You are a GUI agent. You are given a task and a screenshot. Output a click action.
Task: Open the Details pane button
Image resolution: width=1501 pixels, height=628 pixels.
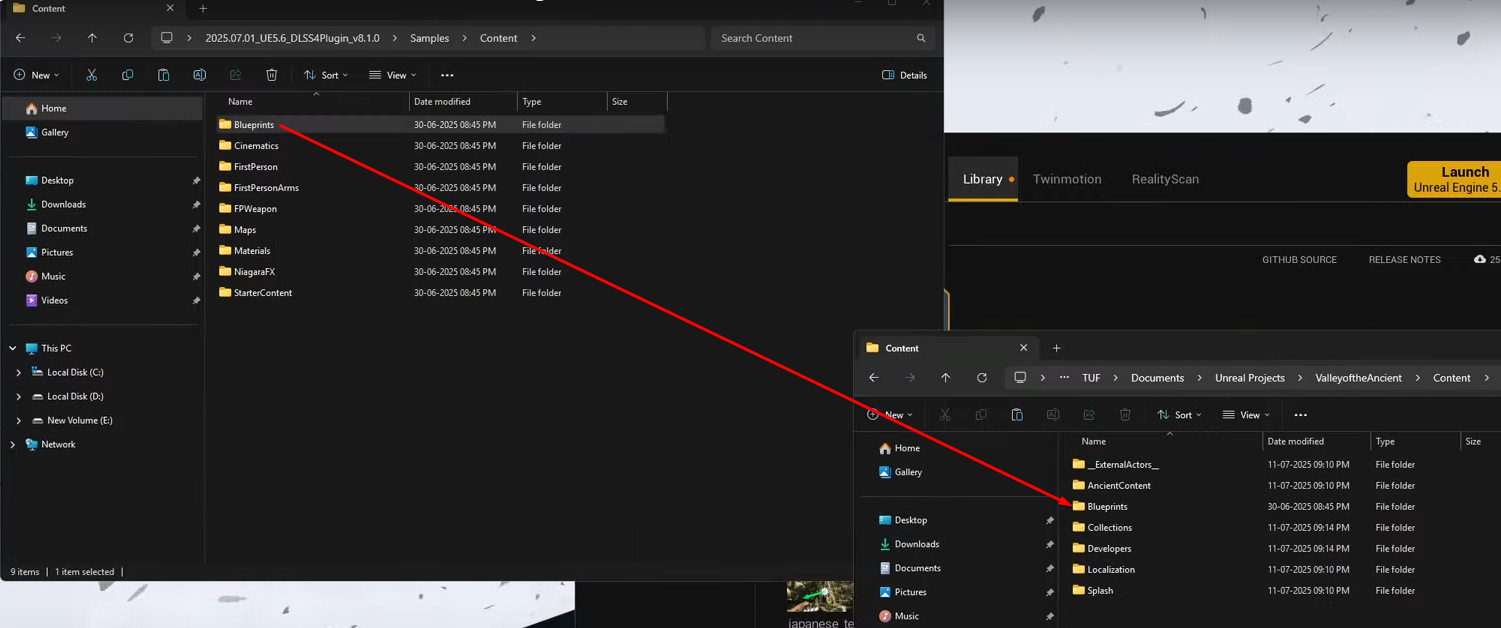(904, 75)
